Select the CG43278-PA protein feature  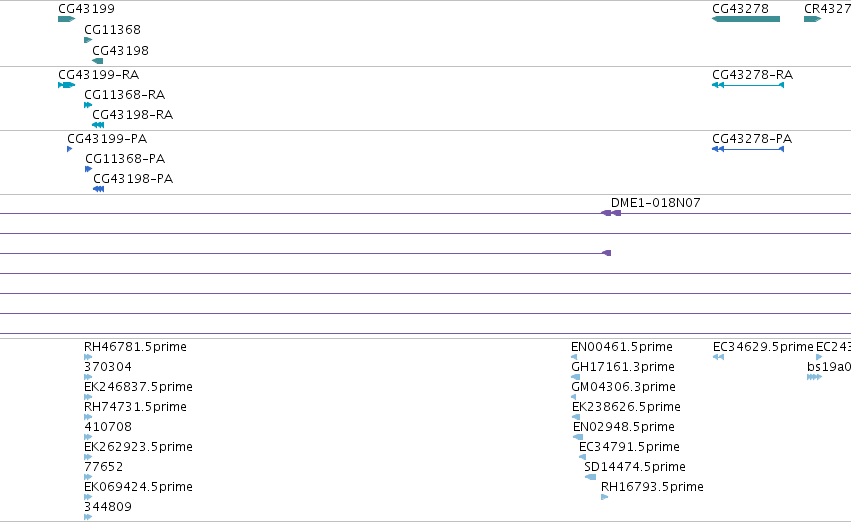[748, 149]
